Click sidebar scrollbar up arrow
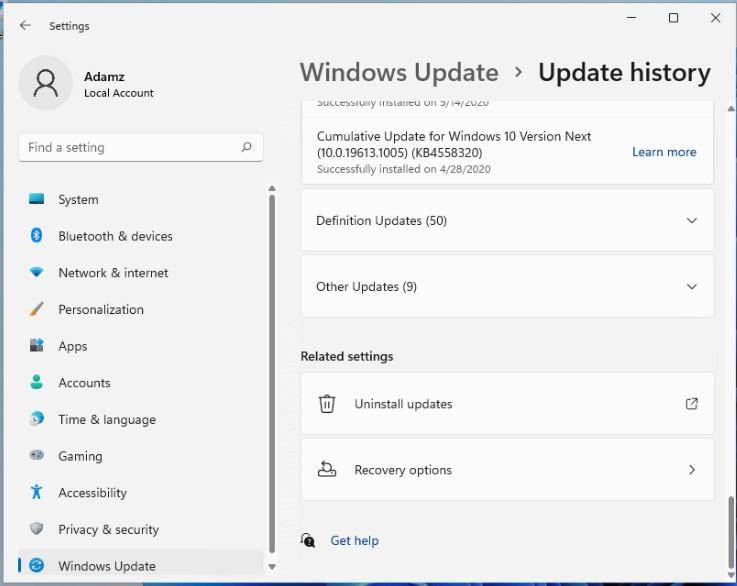 272,188
